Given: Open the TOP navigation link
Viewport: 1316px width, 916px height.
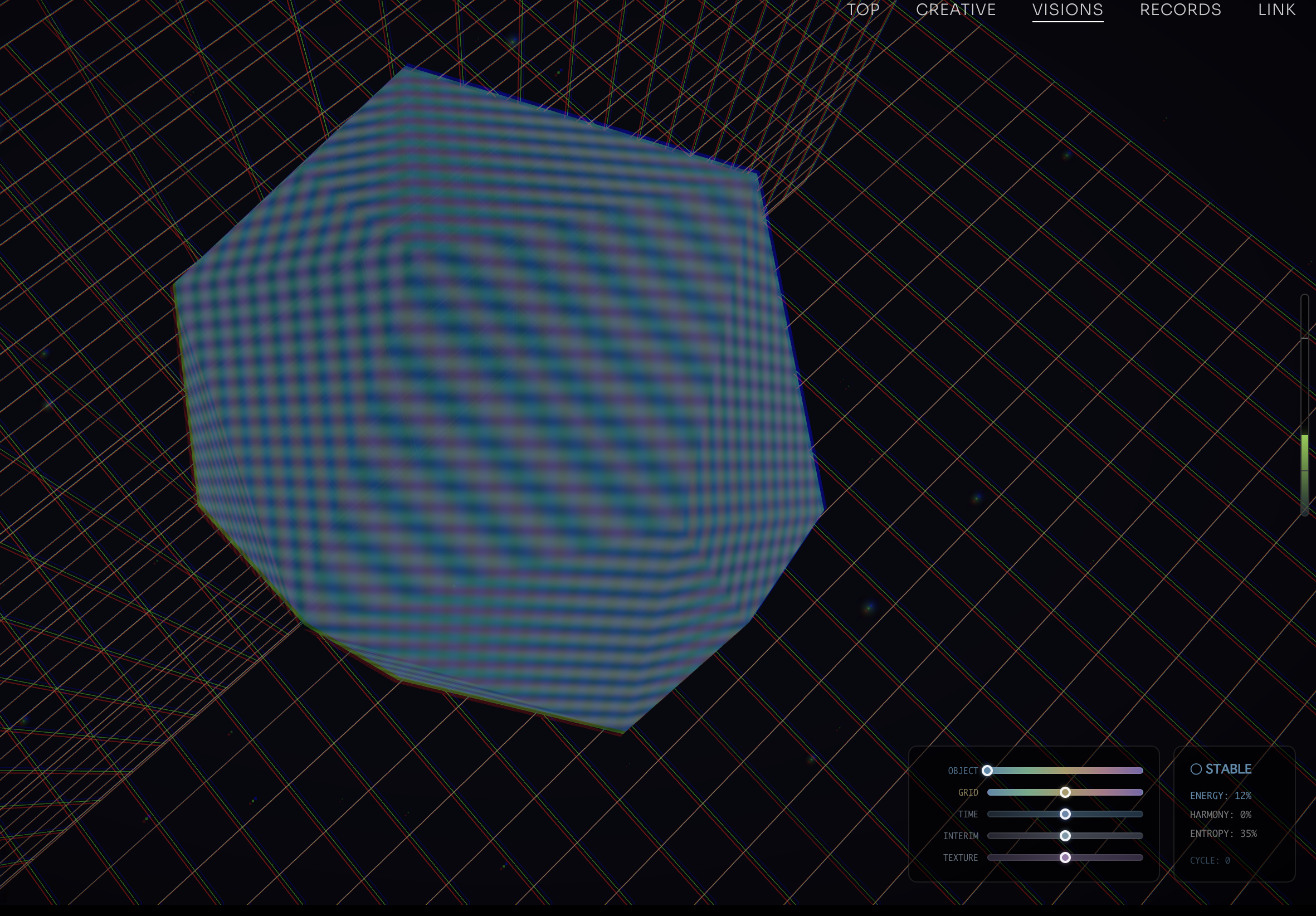Looking at the screenshot, I should click(863, 9).
